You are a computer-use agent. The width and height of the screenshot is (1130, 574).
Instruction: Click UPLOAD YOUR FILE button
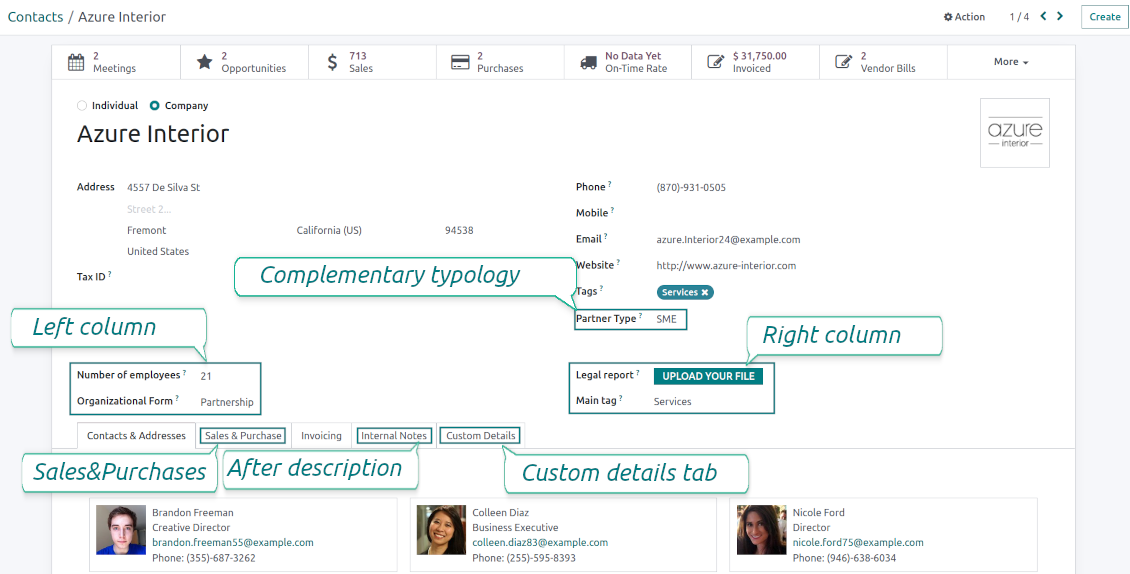tap(708, 376)
